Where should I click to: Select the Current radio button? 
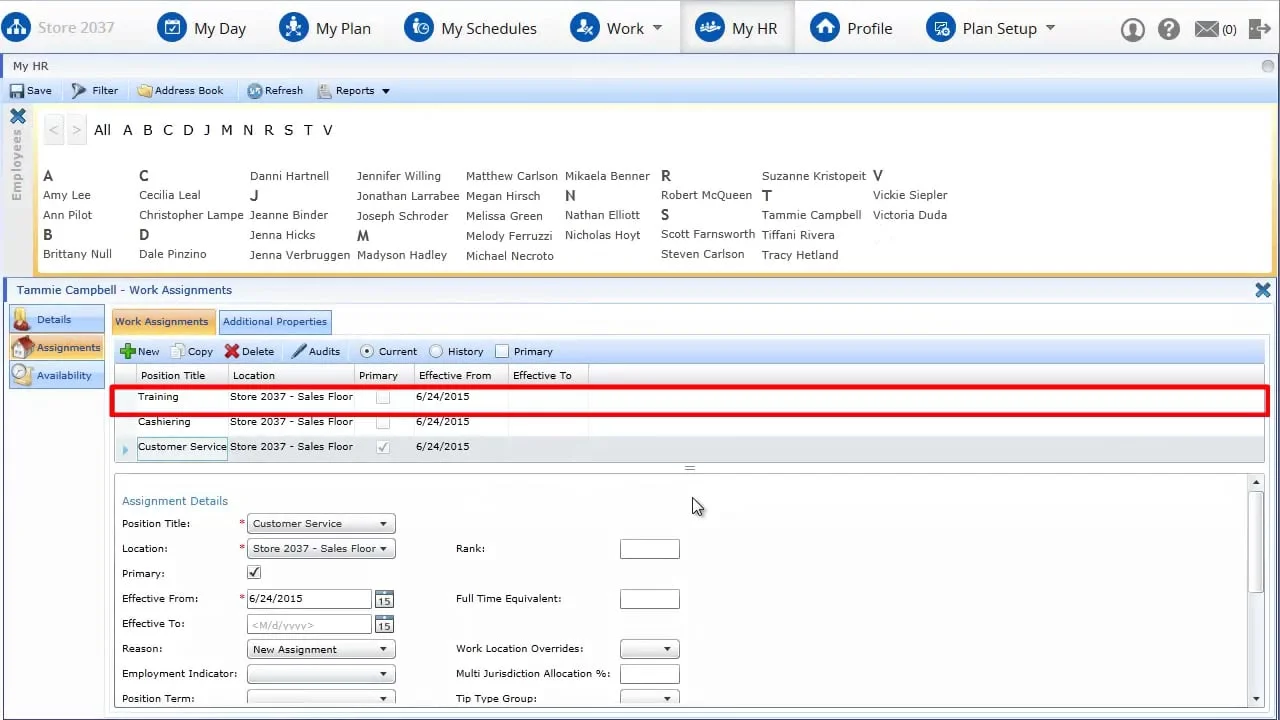[x=367, y=351]
